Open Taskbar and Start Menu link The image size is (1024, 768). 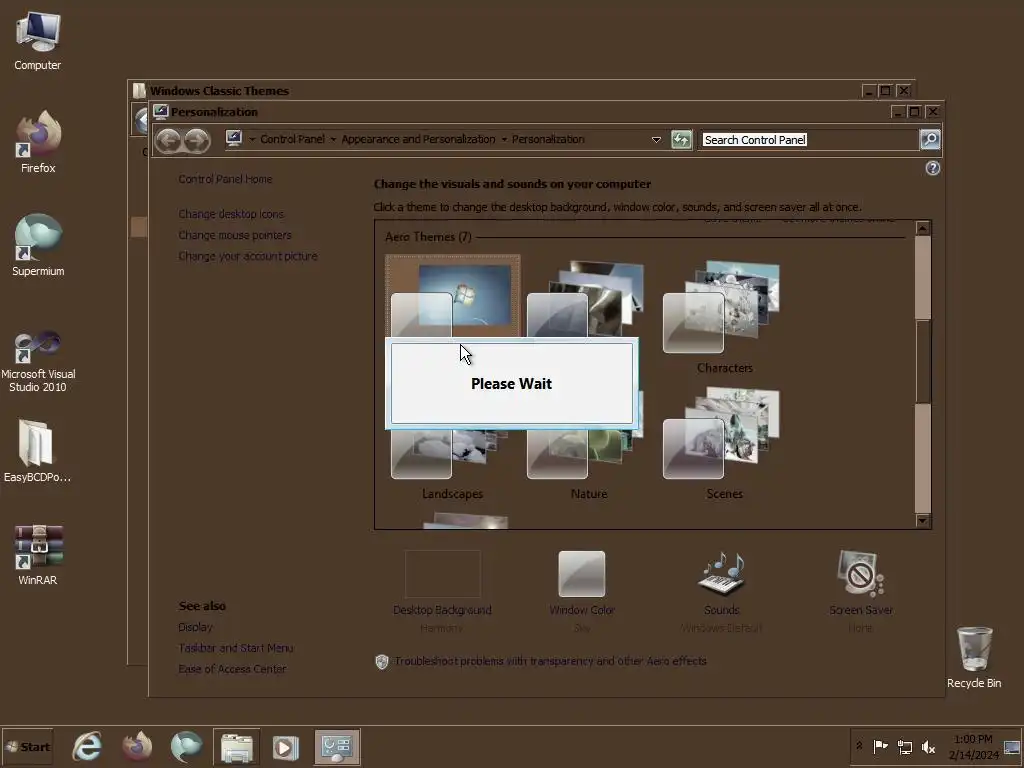coord(236,648)
